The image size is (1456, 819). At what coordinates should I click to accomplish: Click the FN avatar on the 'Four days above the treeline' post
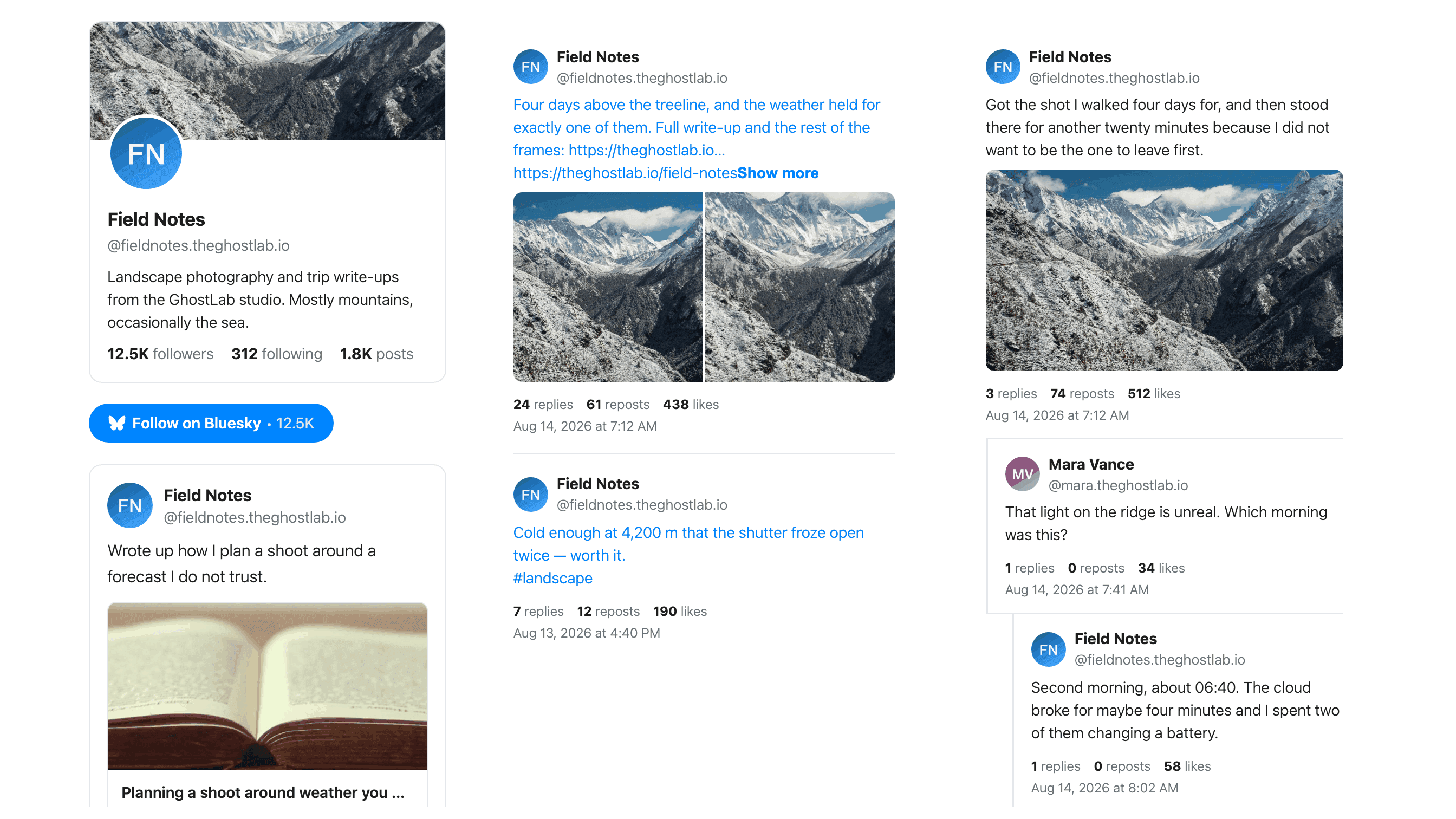(531, 67)
